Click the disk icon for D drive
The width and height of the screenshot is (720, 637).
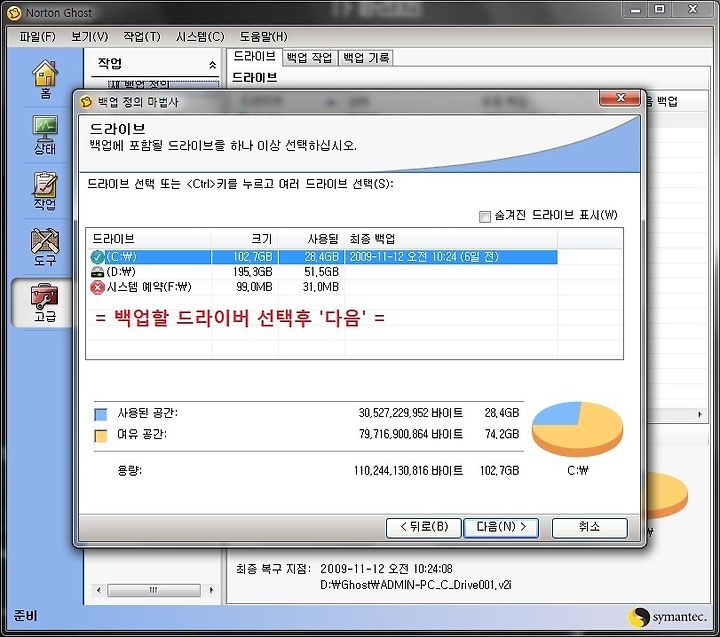[x=97, y=272]
